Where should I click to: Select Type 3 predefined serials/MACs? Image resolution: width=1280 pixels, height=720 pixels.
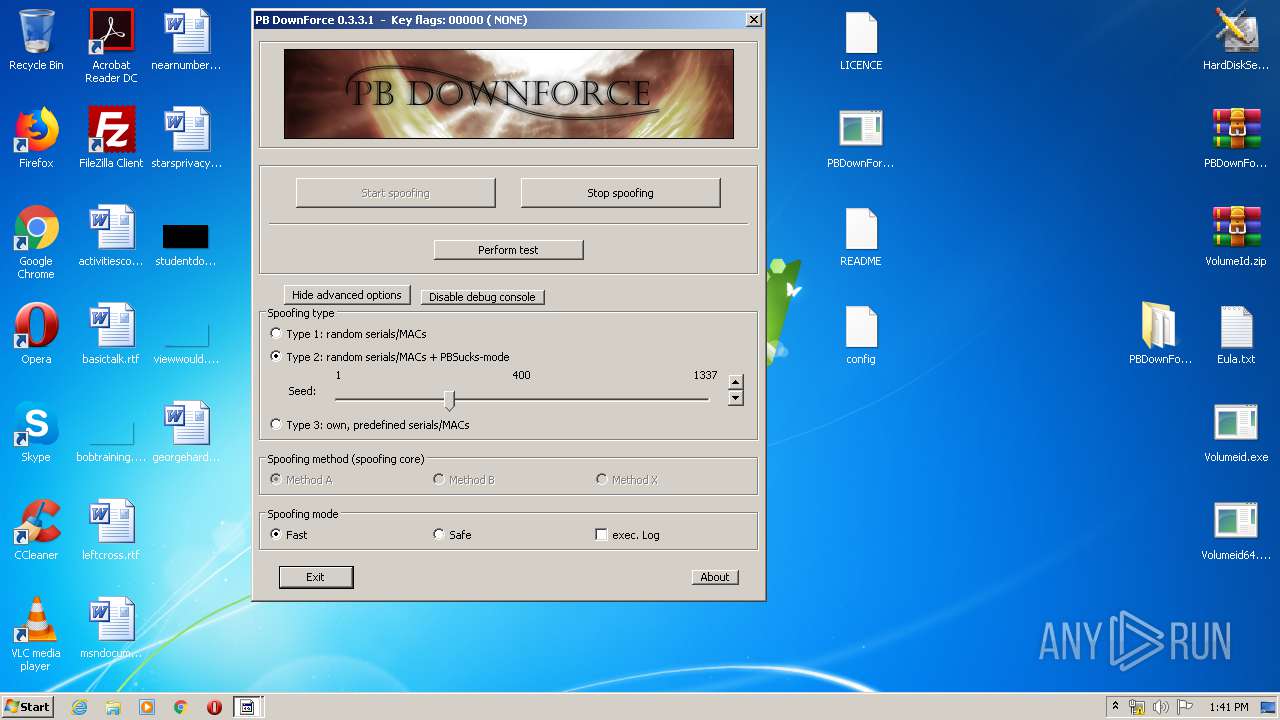370,425
